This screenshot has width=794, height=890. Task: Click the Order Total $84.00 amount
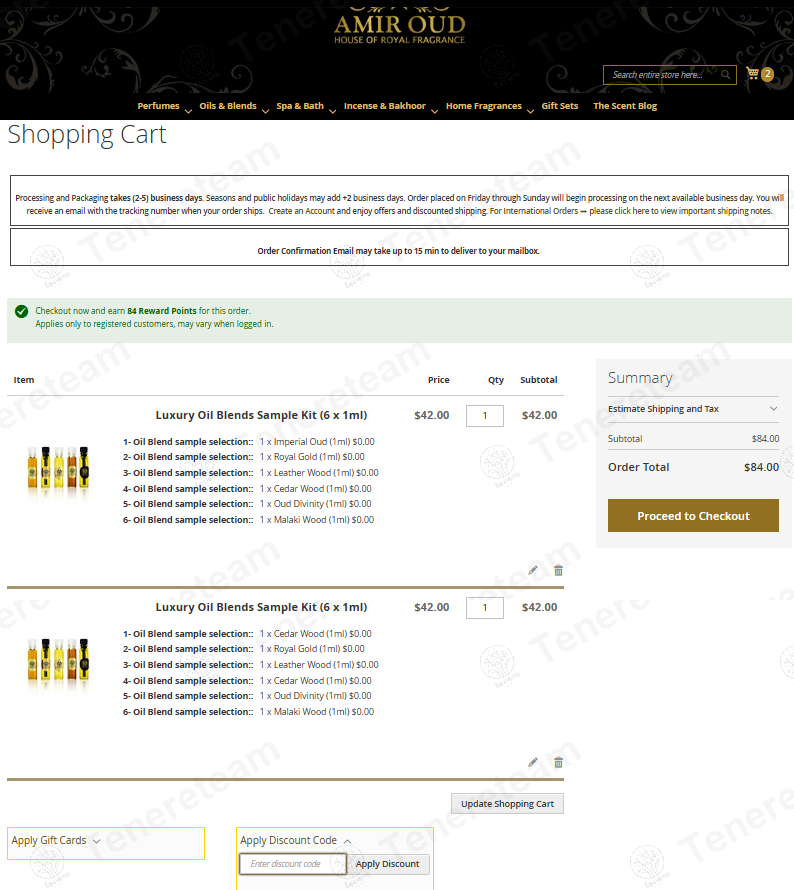point(761,467)
